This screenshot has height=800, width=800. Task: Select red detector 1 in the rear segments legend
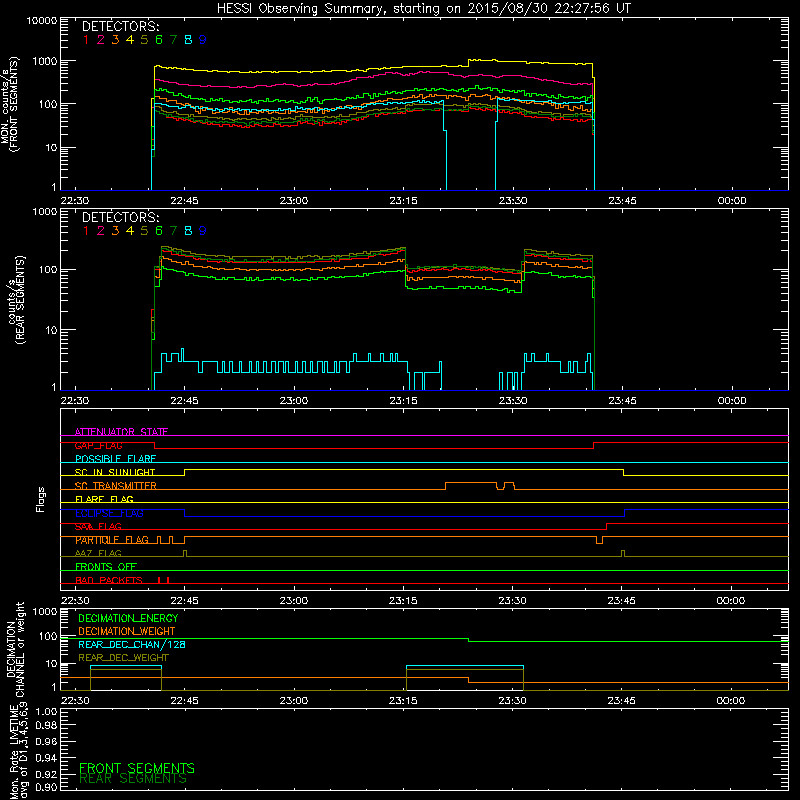click(86, 231)
